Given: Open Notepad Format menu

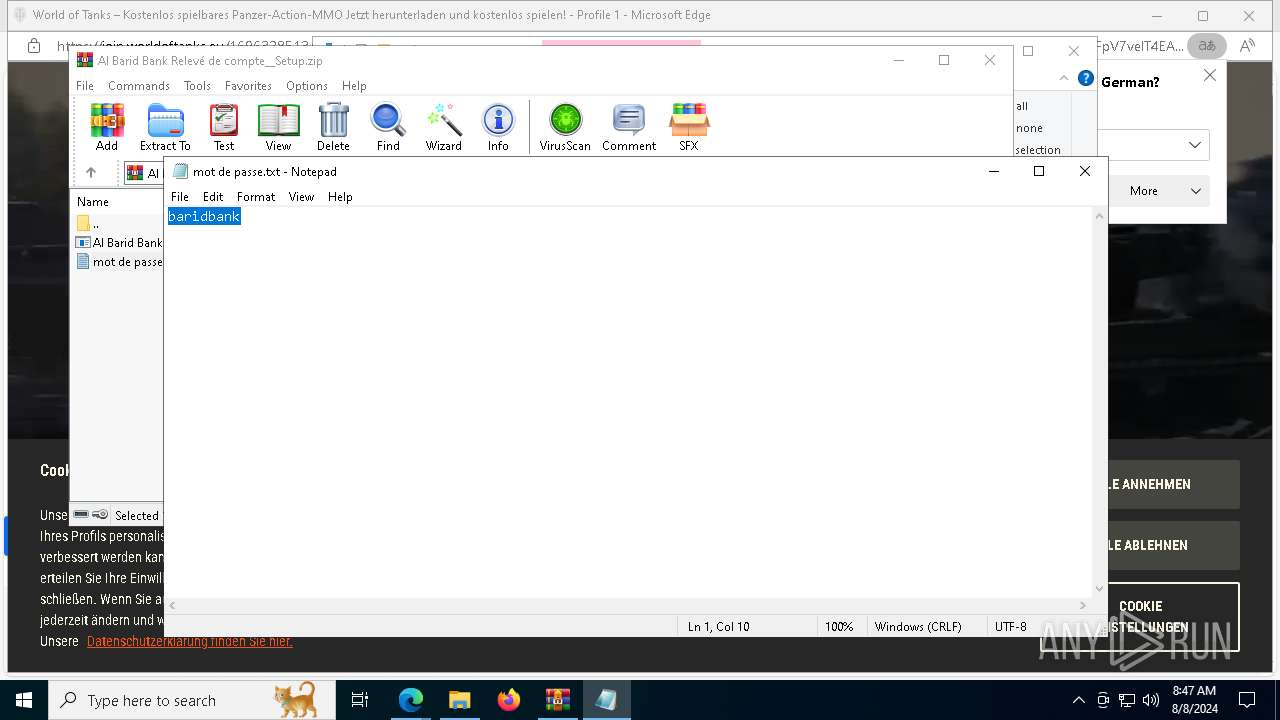Looking at the screenshot, I should click(x=256, y=197).
